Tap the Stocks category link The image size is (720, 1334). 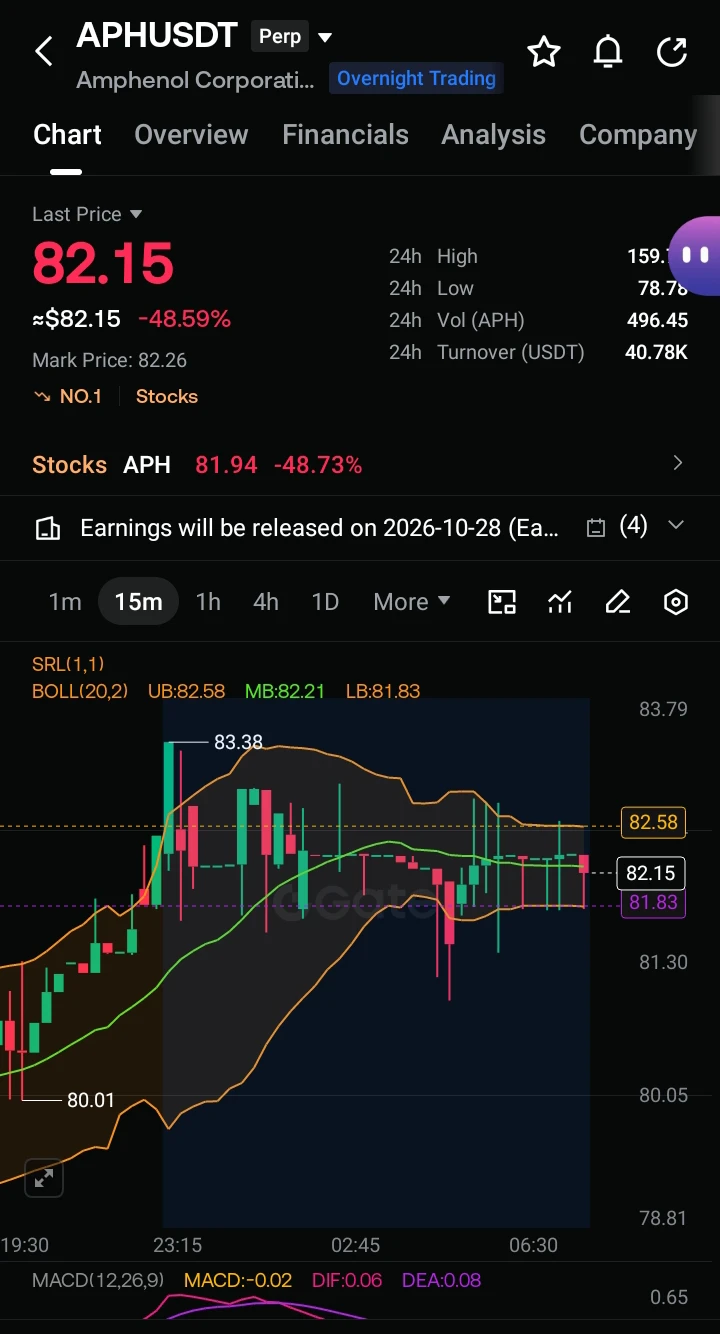167,396
